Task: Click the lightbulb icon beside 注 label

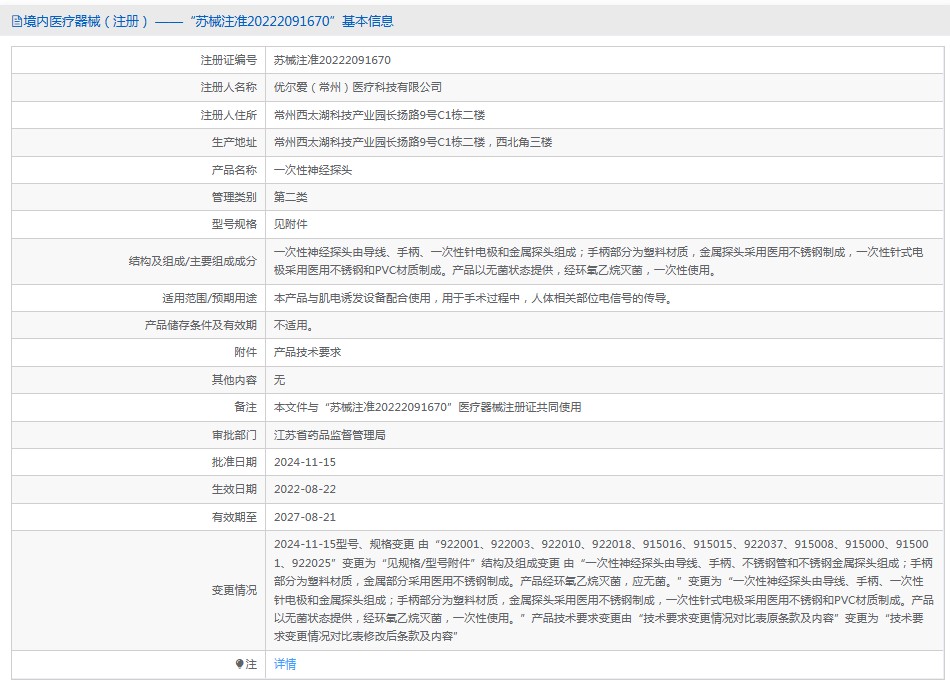Action: pos(239,664)
